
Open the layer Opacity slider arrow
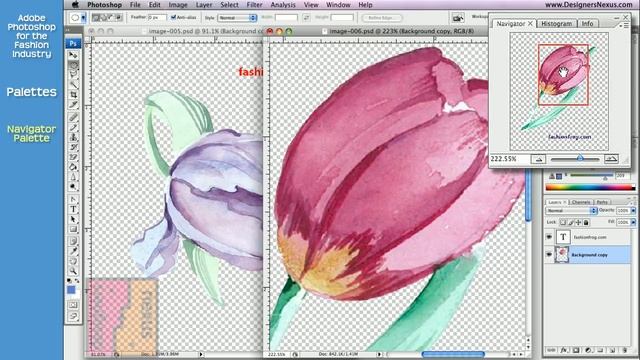pyautogui.click(x=633, y=211)
